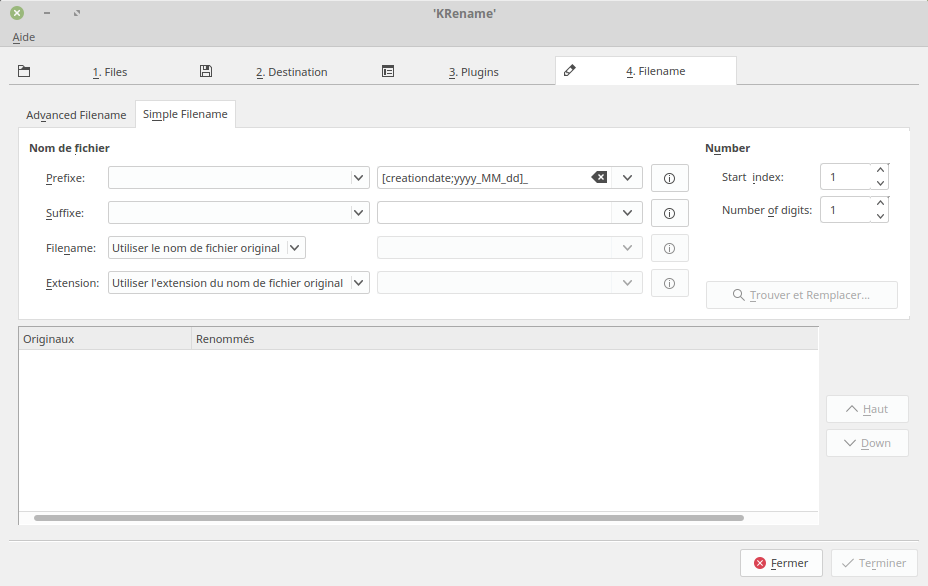
Task: Click the clear-text icon in prefix field
Action: 599,178
